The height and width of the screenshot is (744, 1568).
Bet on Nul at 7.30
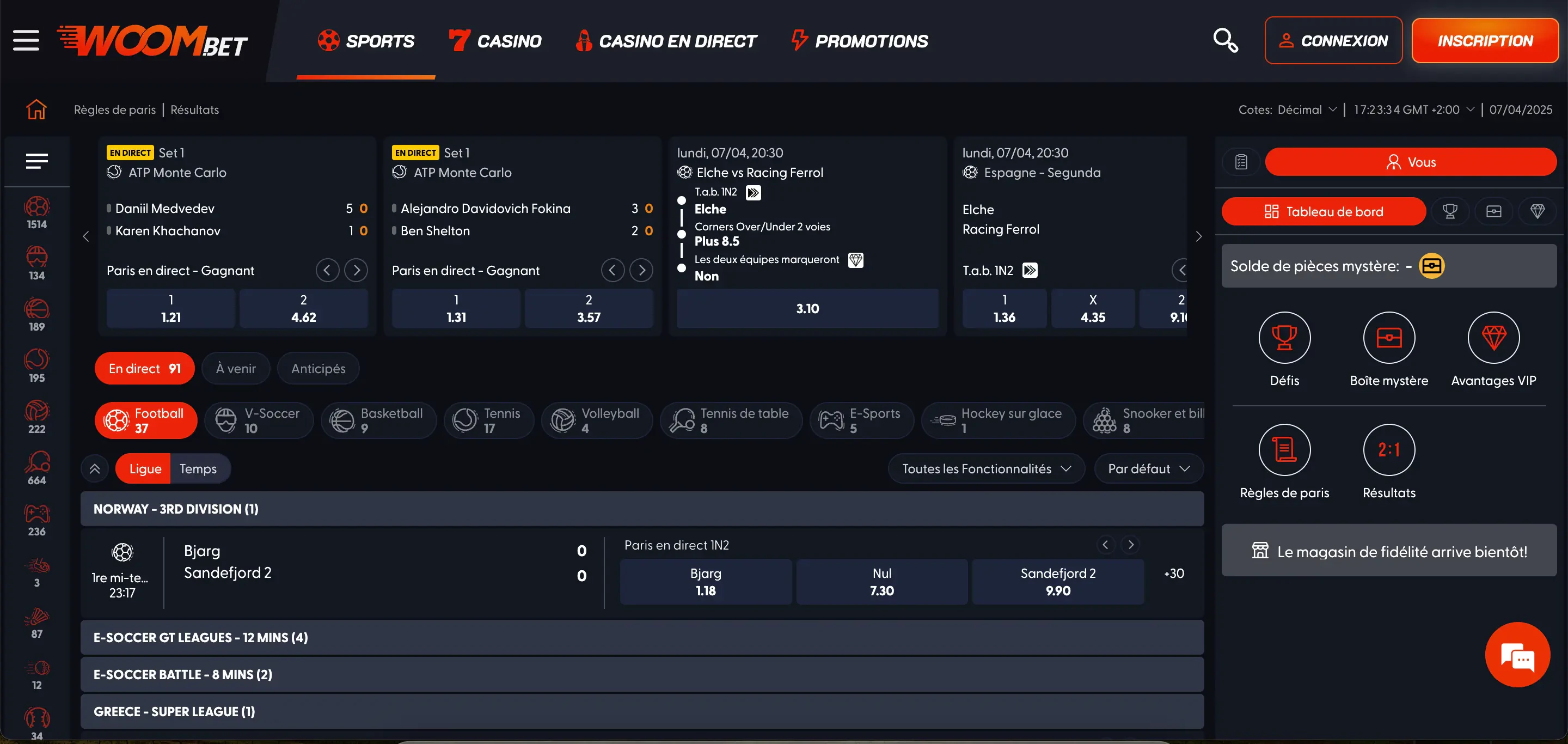[x=881, y=582]
